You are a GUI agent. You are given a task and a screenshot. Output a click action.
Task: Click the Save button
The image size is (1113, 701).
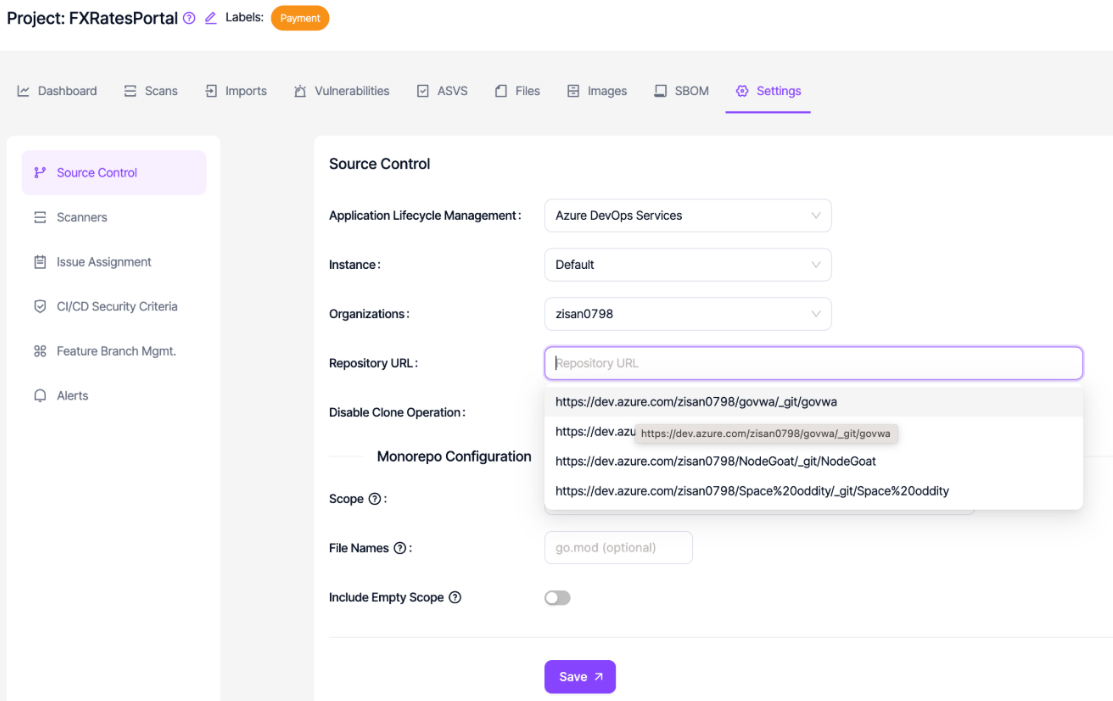point(580,676)
